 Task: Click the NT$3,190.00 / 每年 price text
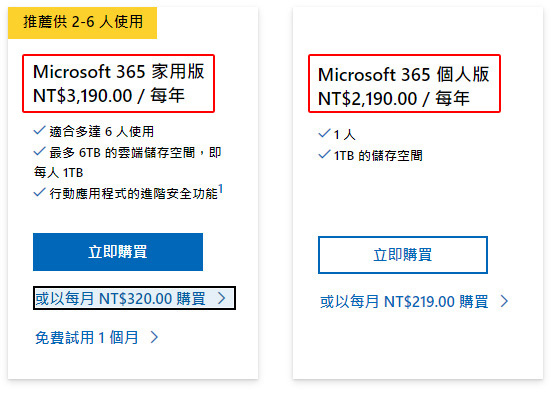coord(111,97)
